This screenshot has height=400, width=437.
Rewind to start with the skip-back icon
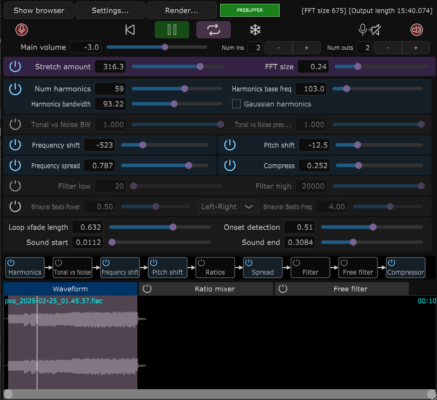point(130,30)
